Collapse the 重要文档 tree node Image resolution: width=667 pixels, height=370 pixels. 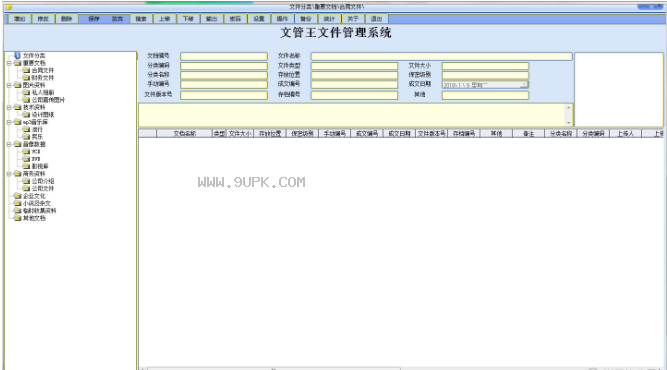pyautogui.click(x=9, y=63)
